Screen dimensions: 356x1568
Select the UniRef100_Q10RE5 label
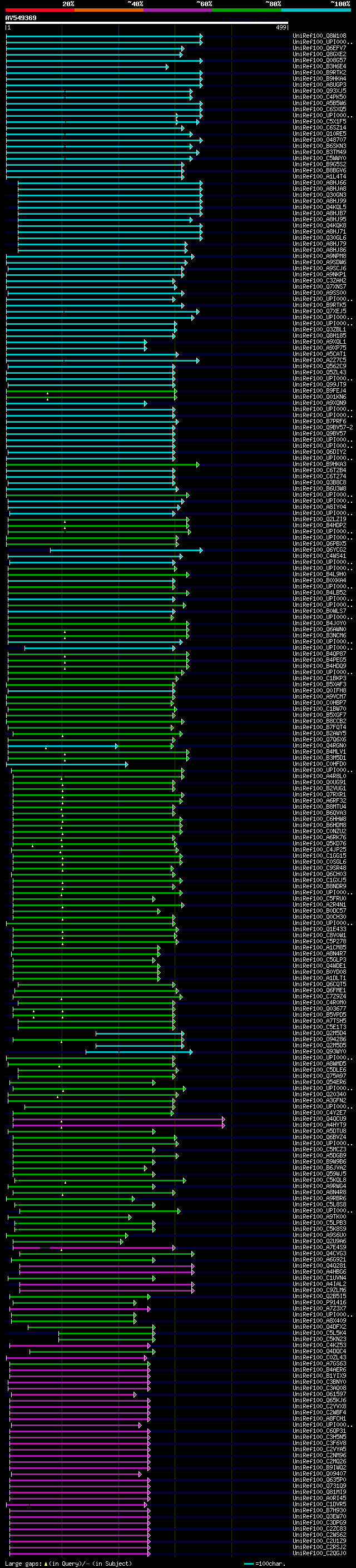click(319, 134)
